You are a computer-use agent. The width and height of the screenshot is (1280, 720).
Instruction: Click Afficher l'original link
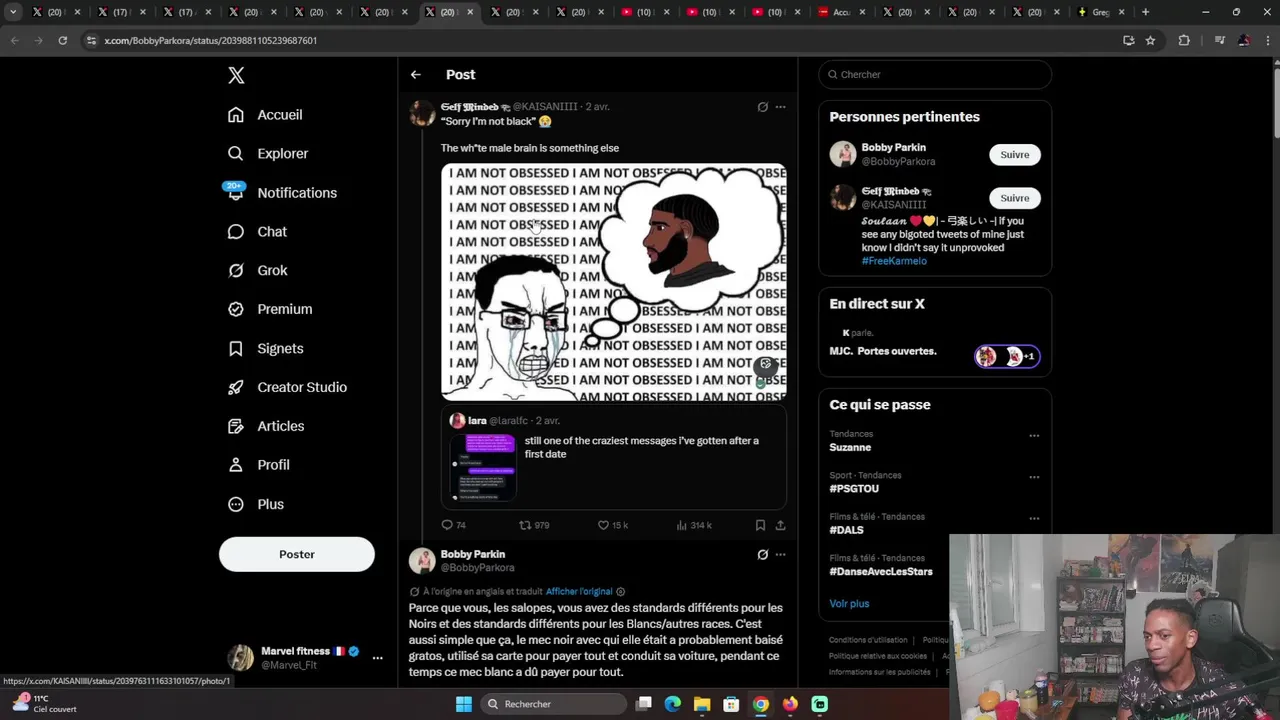(x=579, y=592)
